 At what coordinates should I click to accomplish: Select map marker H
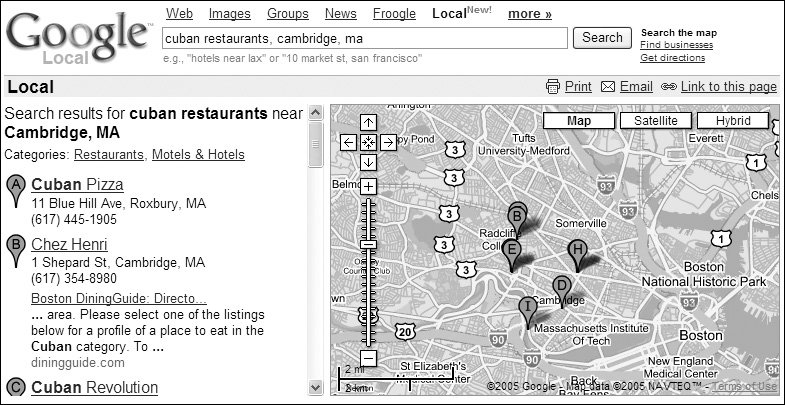click(x=577, y=252)
